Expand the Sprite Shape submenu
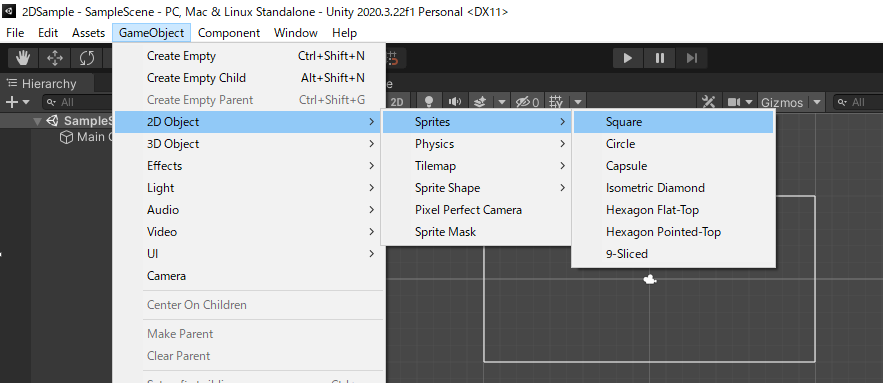This screenshot has height=383, width=883. coord(477,188)
